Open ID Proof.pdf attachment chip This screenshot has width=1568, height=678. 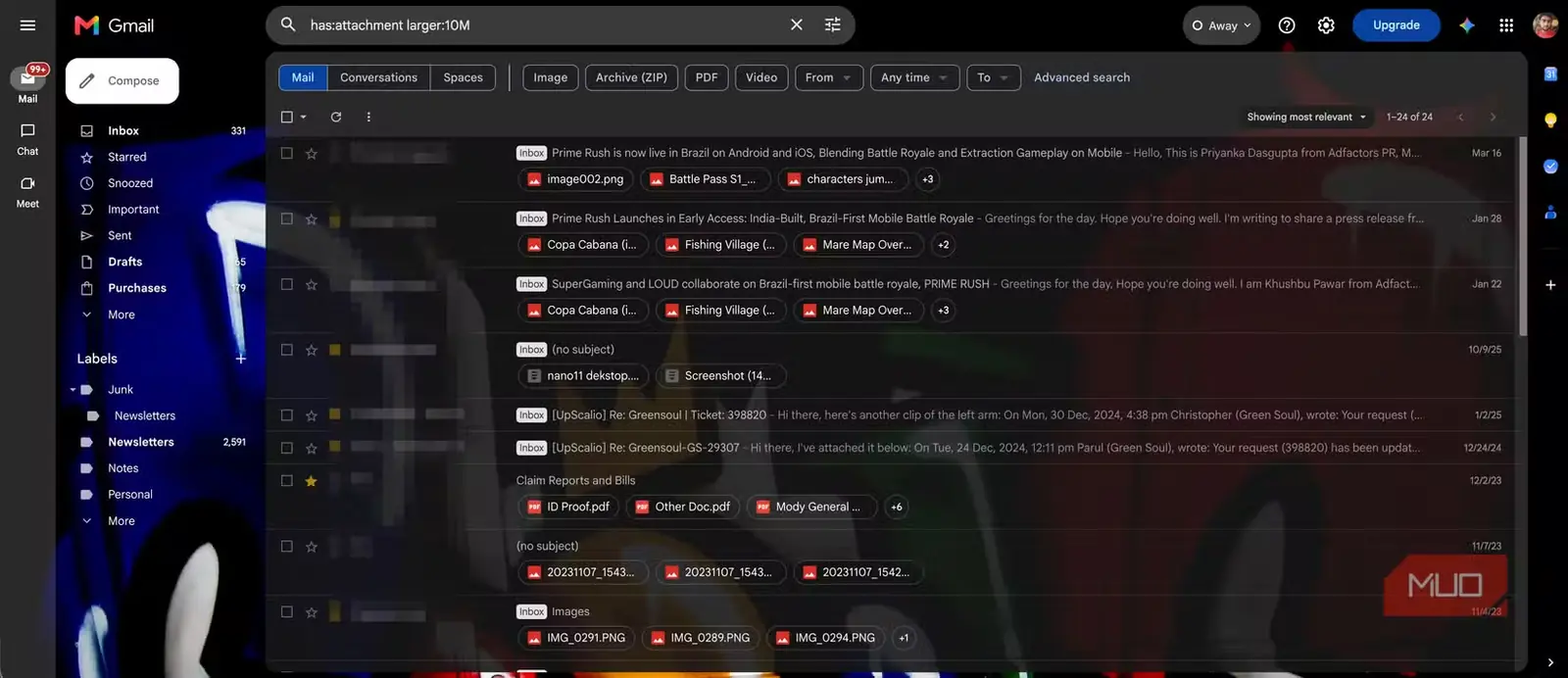(569, 507)
